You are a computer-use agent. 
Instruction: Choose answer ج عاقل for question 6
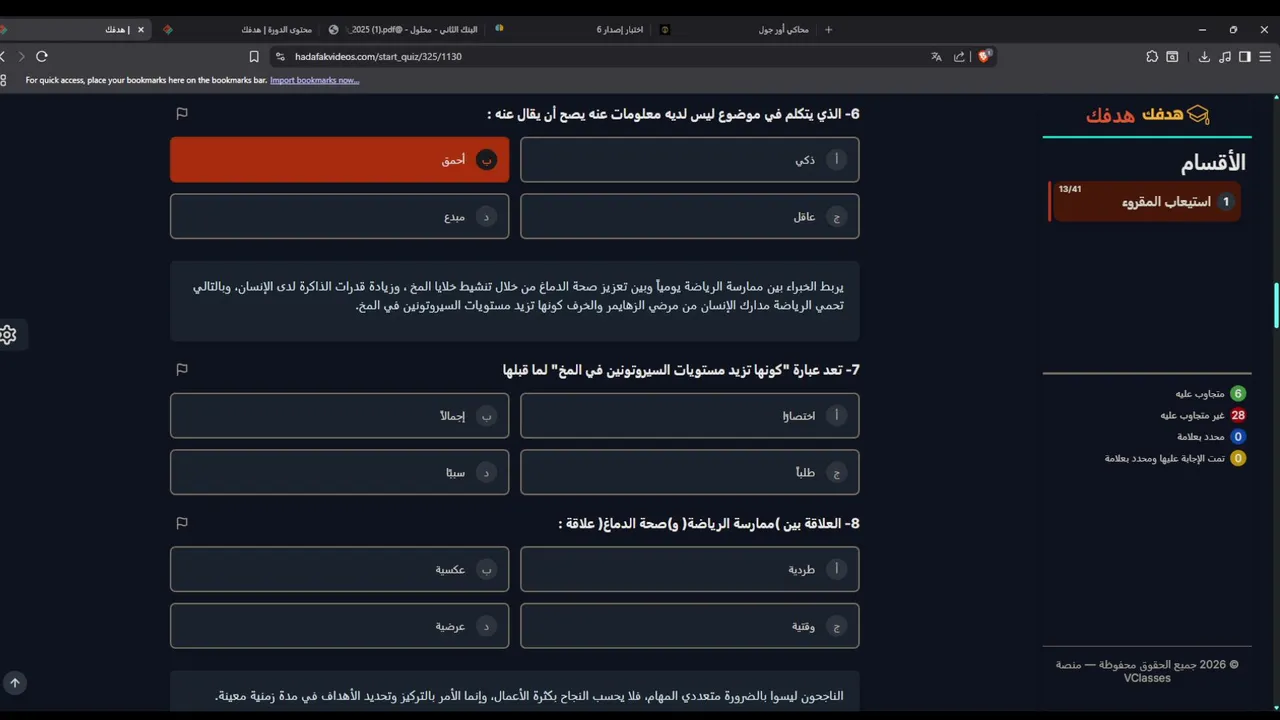pos(689,216)
